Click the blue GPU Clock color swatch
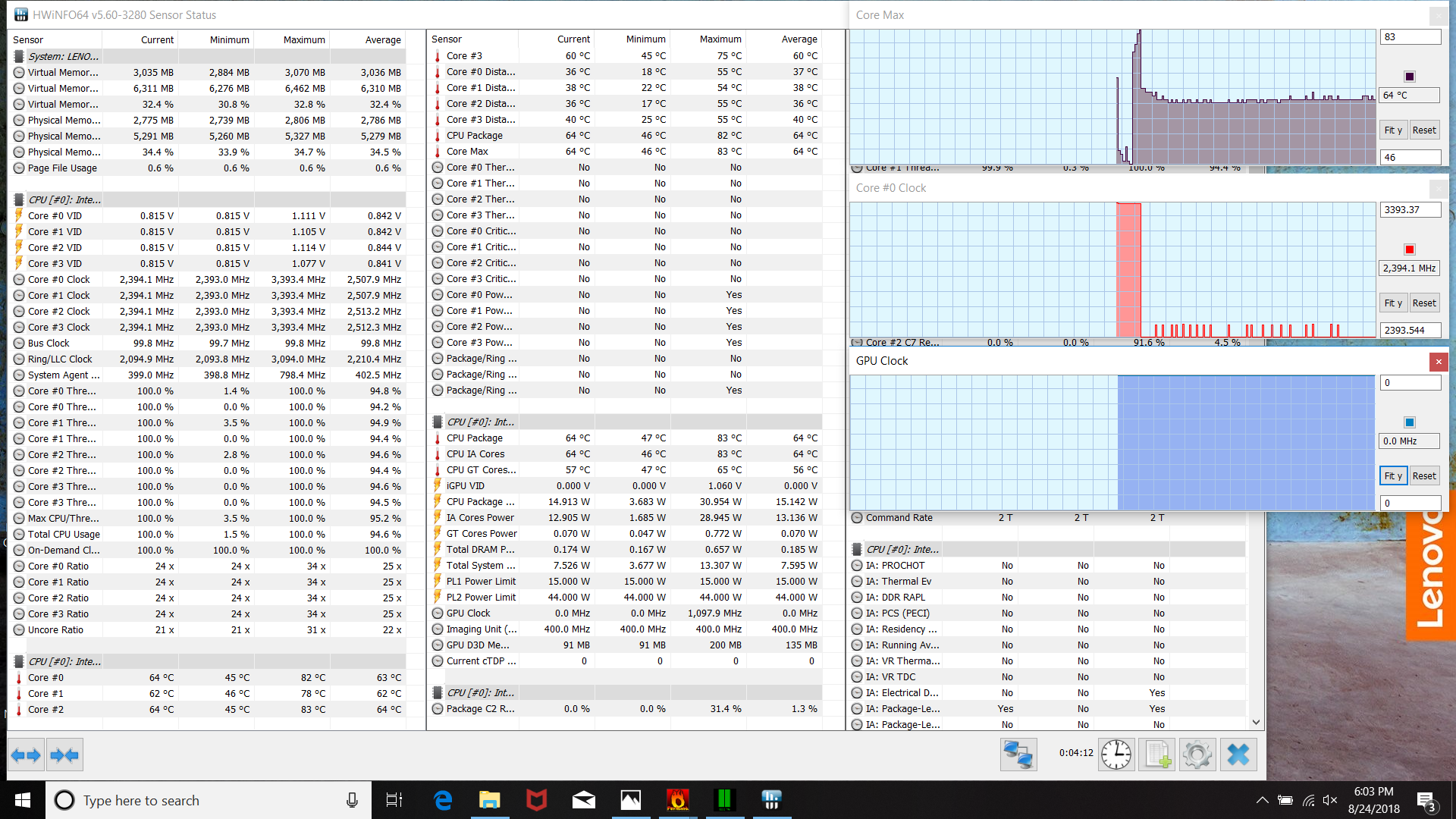This screenshot has width=1456, height=819. tap(1410, 422)
